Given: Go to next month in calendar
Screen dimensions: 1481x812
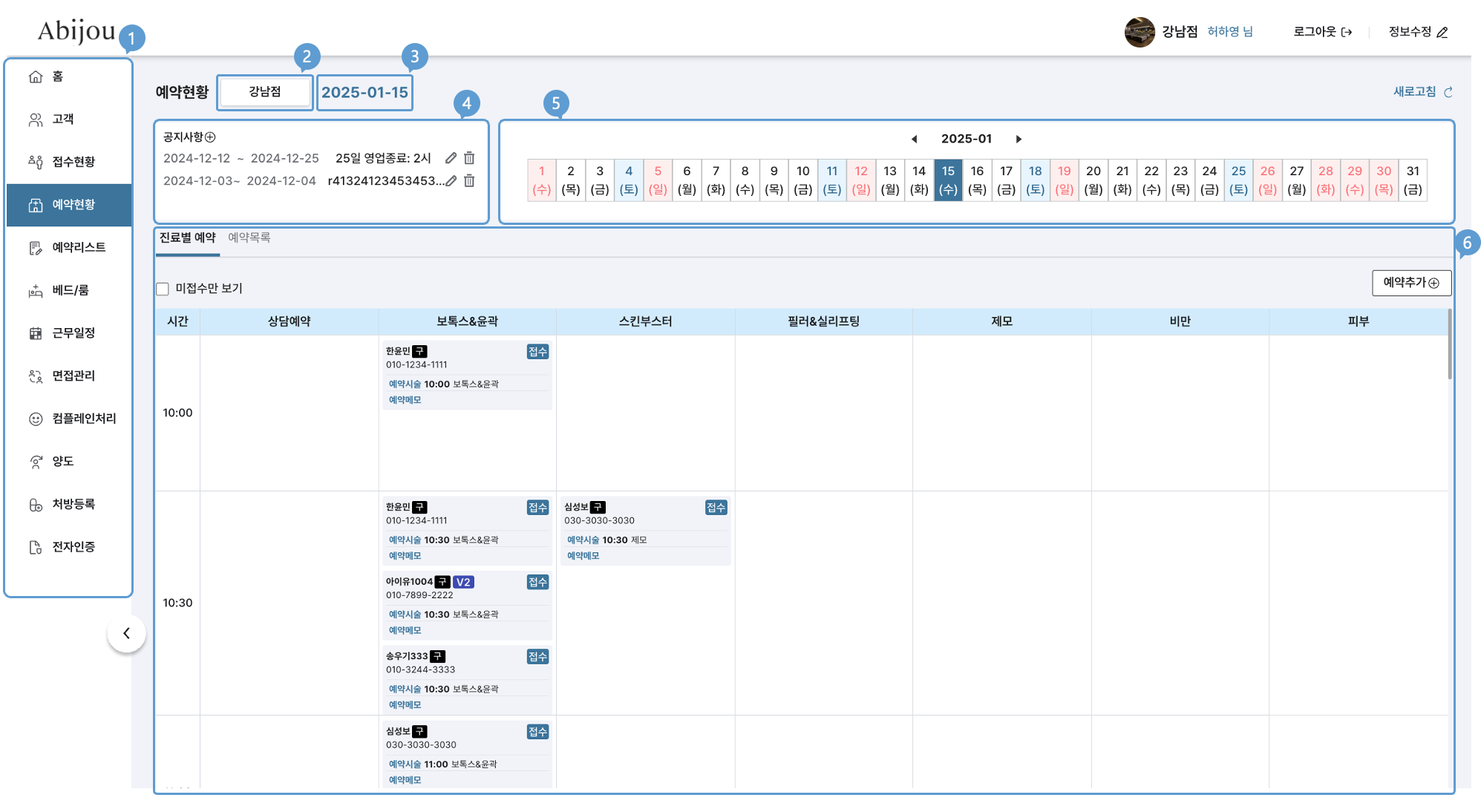Looking at the screenshot, I should [1019, 139].
